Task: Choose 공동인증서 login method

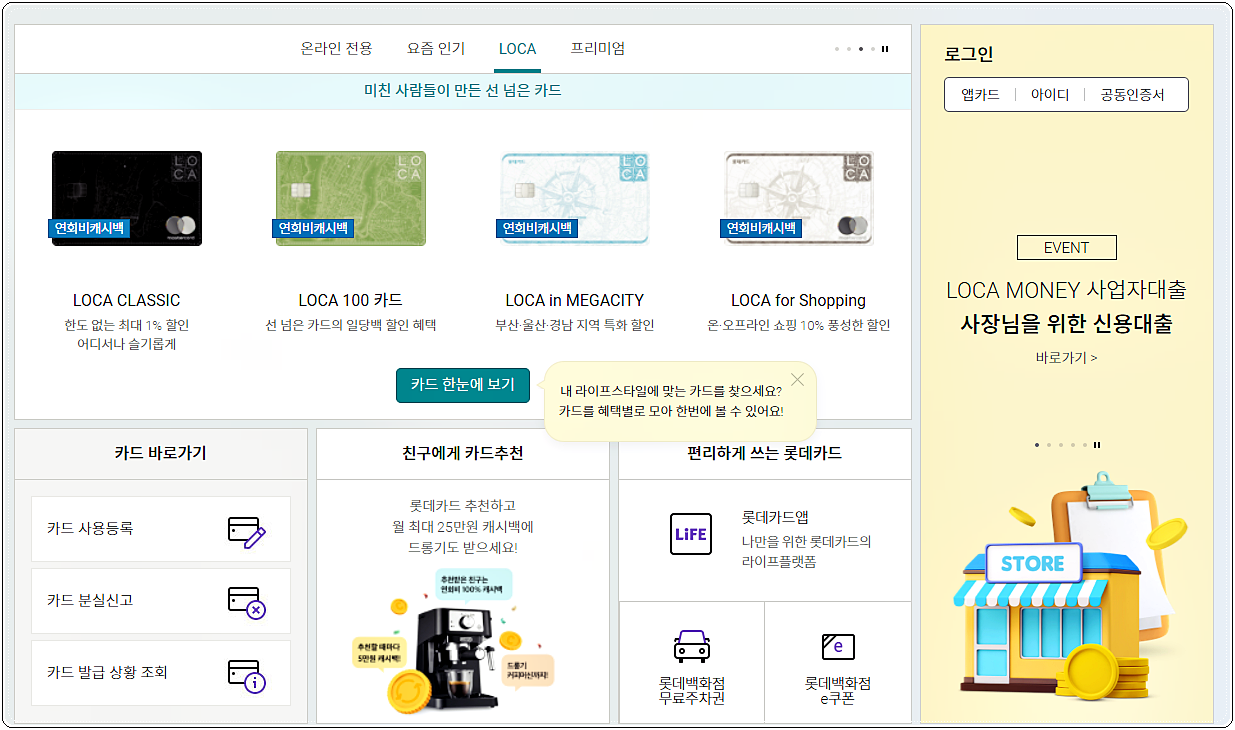Action: tap(1133, 95)
